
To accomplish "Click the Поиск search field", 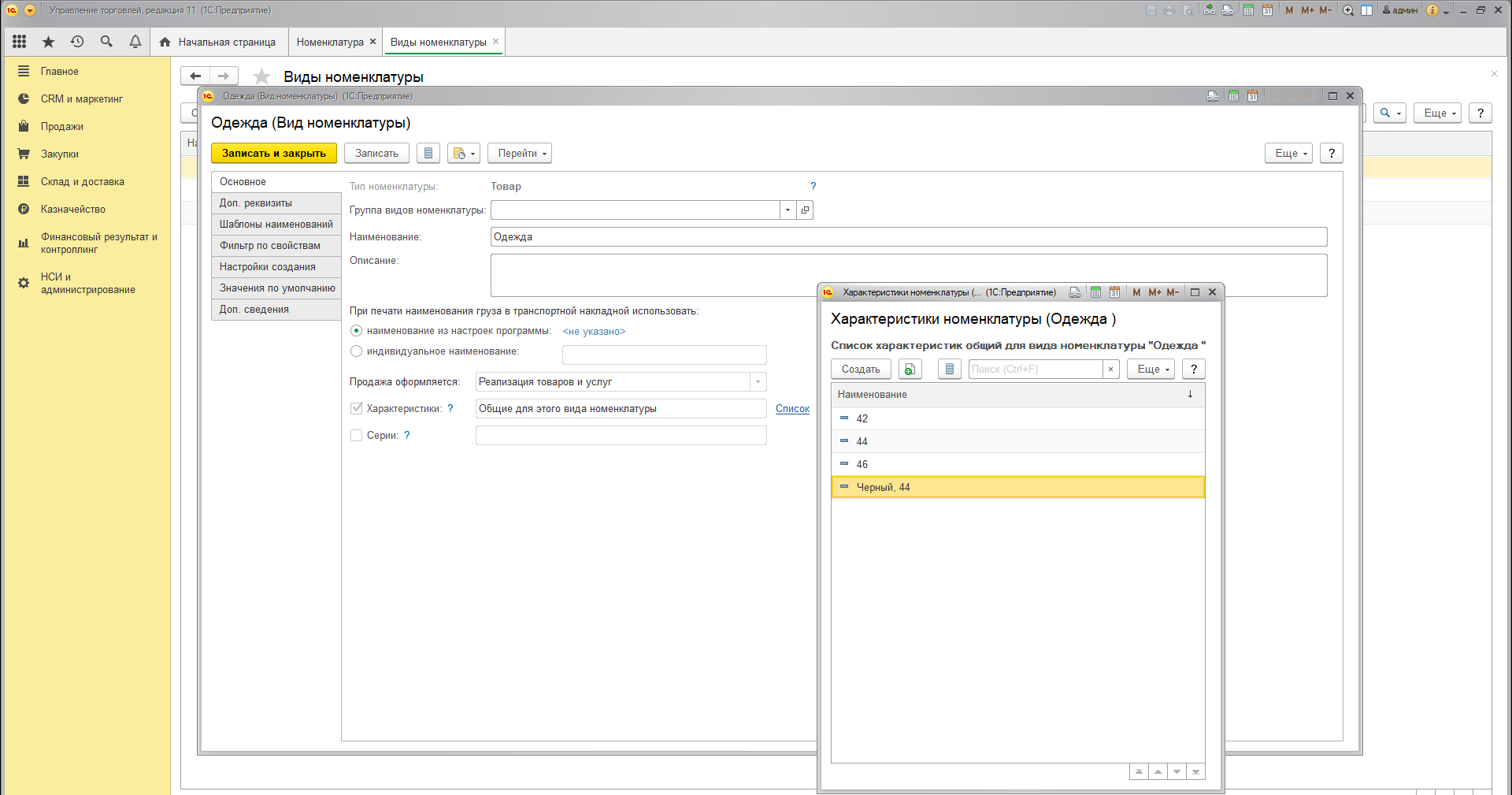I will (x=1033, y=369).
